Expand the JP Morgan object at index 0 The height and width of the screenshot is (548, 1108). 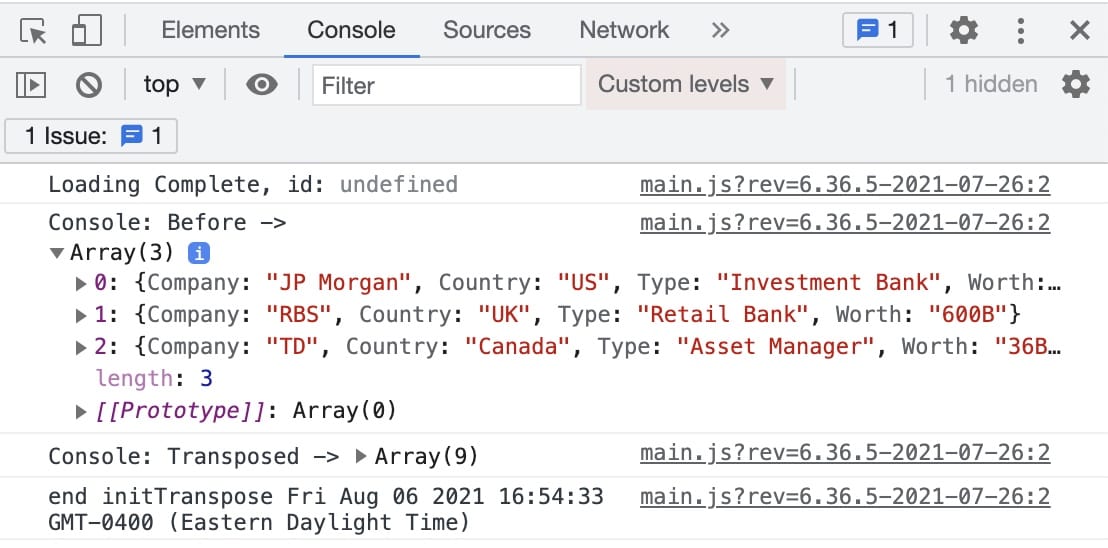coord(81,284)
